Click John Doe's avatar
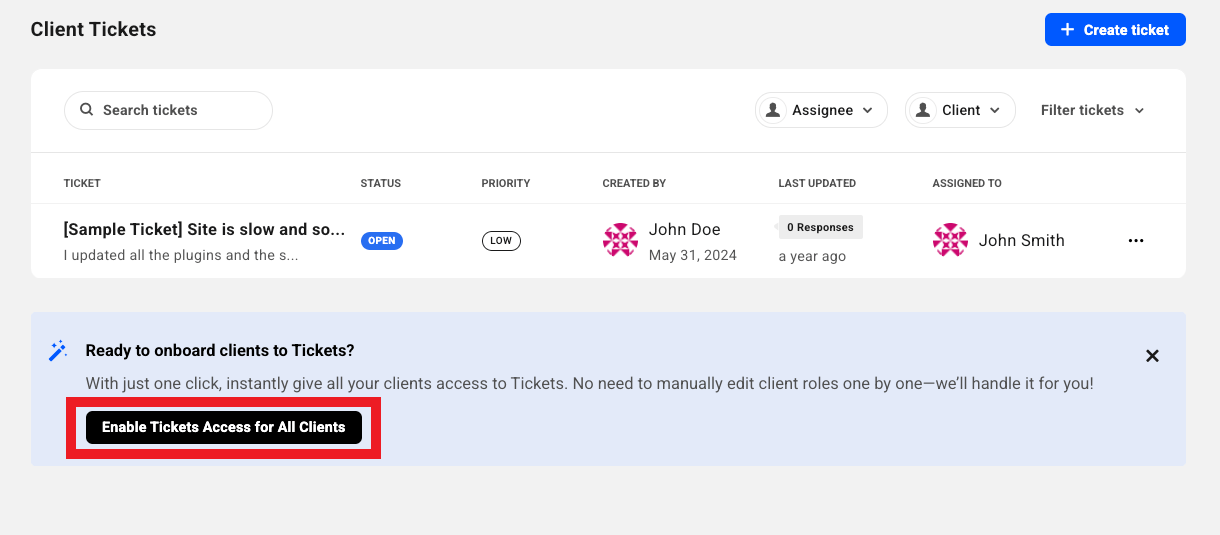Viewport: 1220px width, 535px height. pos(620,240)
